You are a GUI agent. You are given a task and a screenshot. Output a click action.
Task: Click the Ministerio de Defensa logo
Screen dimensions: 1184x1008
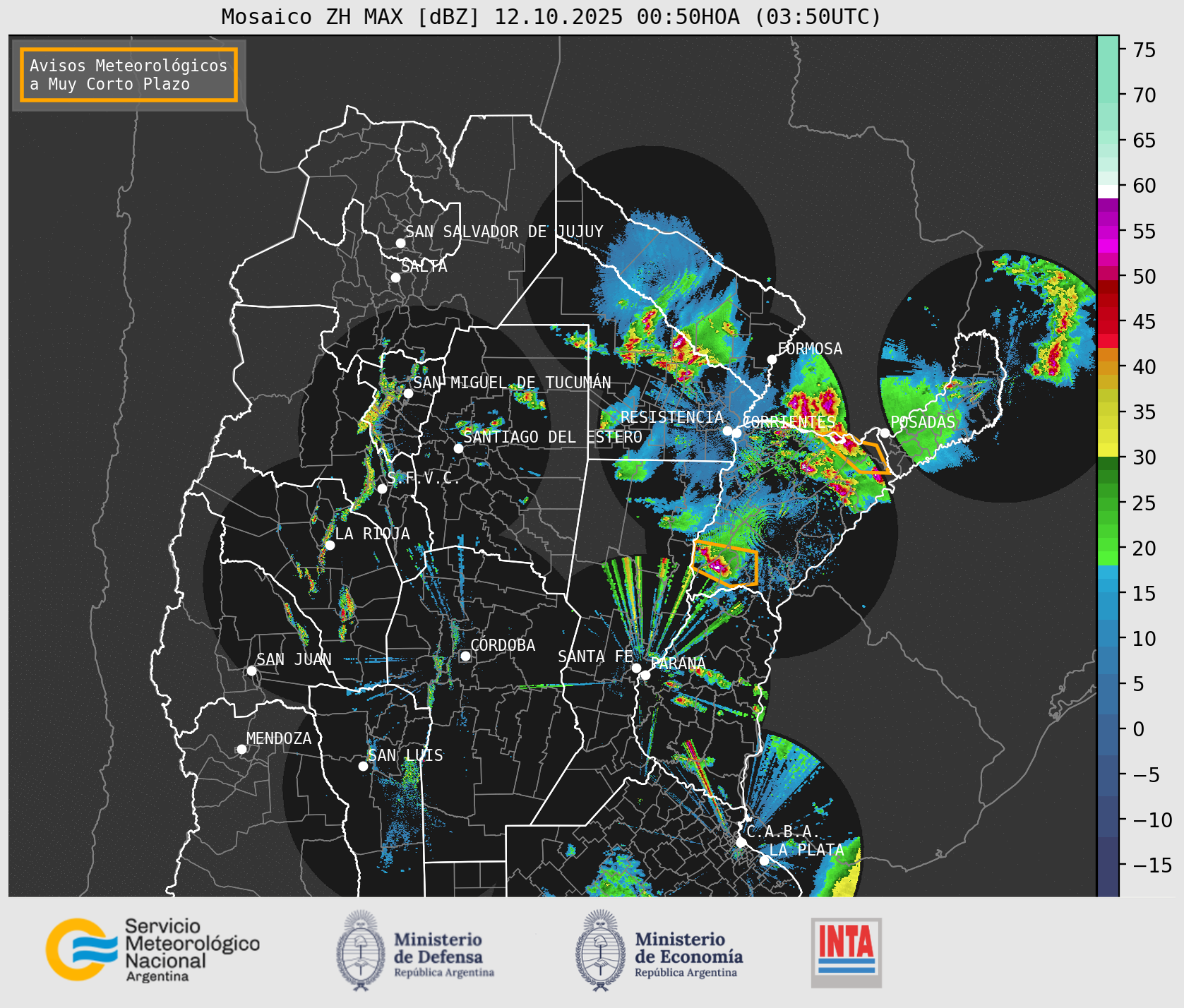click(415, 950)
